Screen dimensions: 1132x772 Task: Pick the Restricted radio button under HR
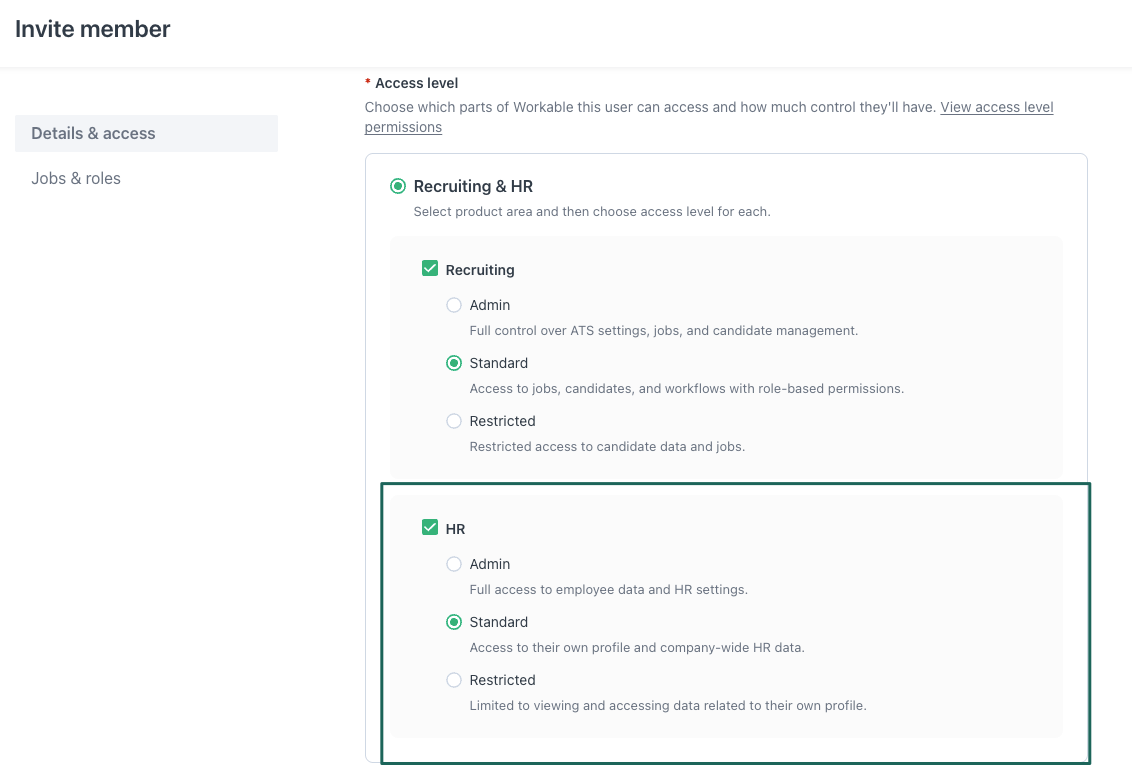pos(454,680)
